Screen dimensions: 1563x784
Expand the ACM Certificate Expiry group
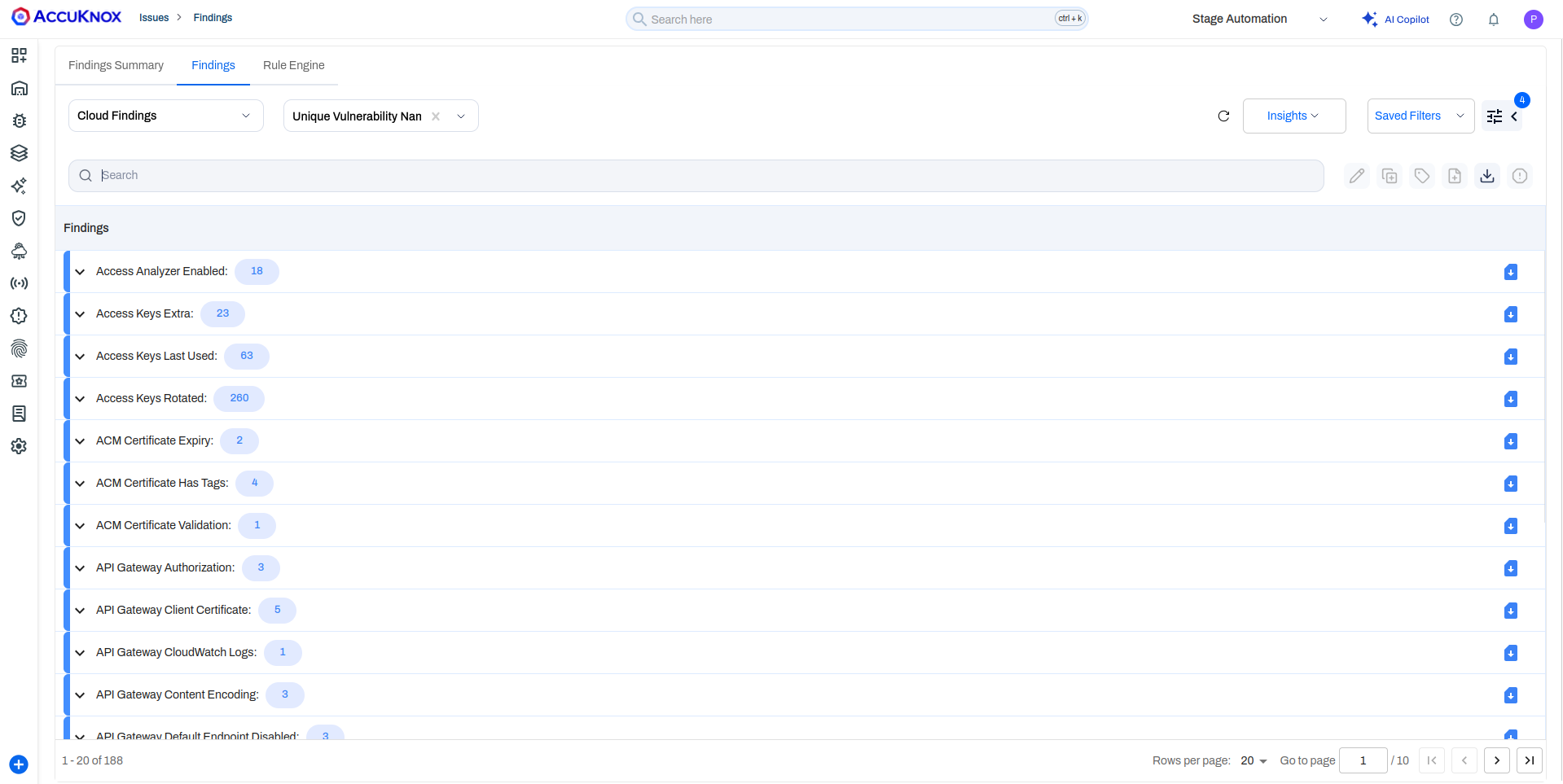[80, 441]
